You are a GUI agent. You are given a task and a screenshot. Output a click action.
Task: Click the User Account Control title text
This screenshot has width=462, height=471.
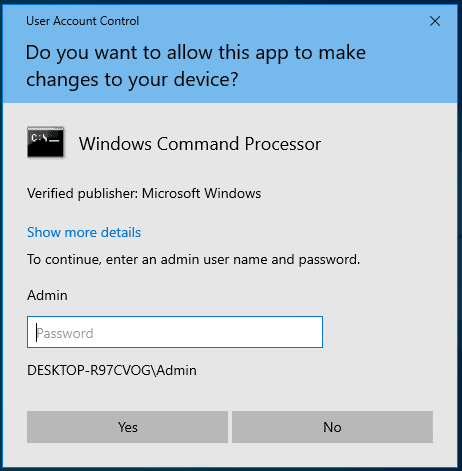pyautogui.click(x=82, y=21)
